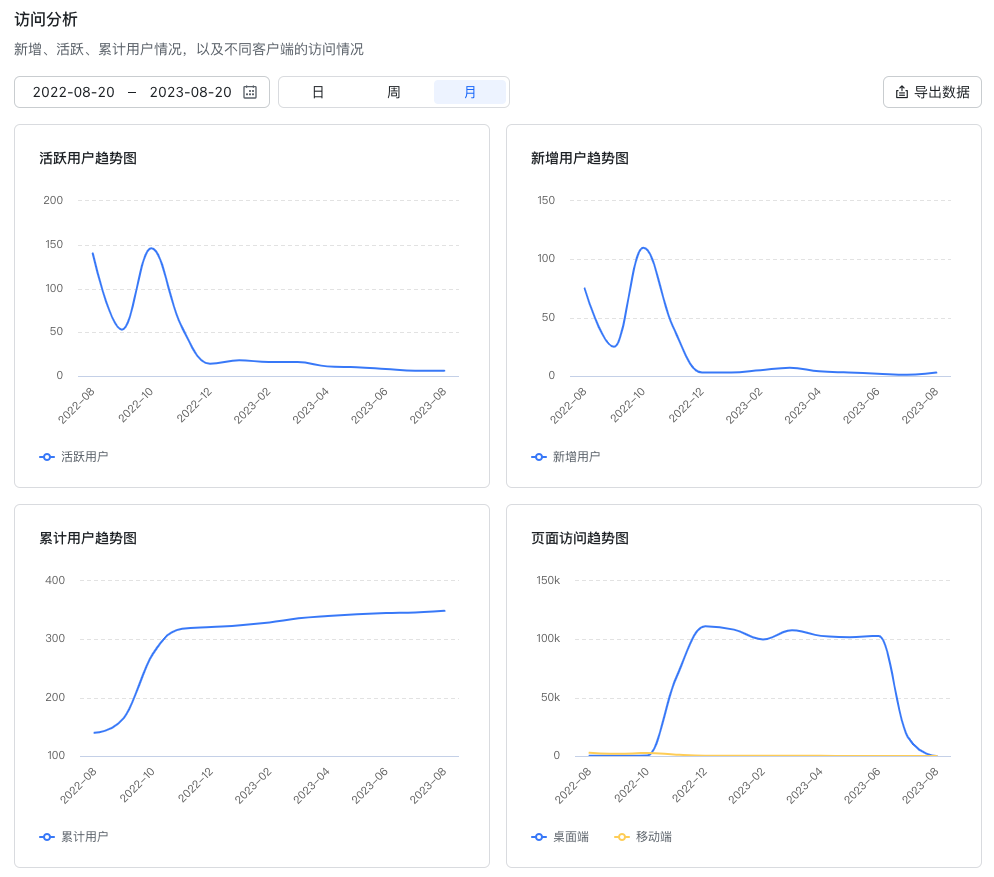Image resolution: width=994 pixels, height=877 pixels.
Task: Click the 2022-10 peak on 新增用户 chart
Action: (643, 247)
